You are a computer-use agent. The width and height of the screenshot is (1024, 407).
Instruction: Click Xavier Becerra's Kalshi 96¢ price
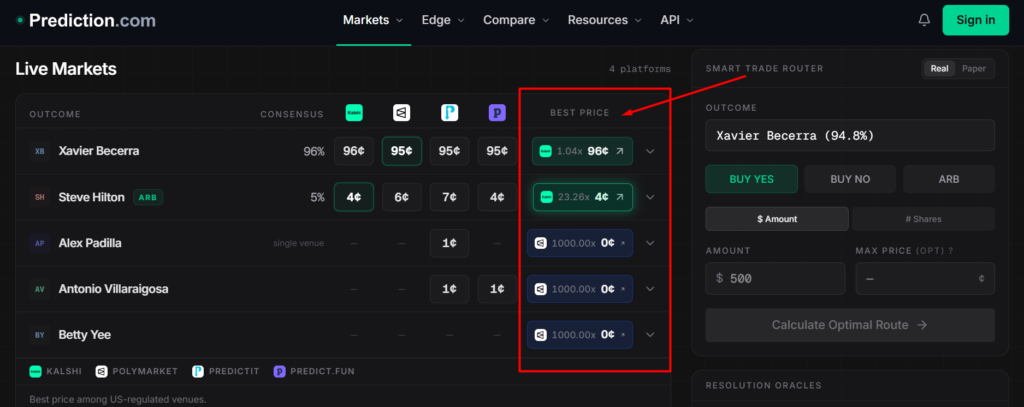pyautogui.click(x=353, y=151)
